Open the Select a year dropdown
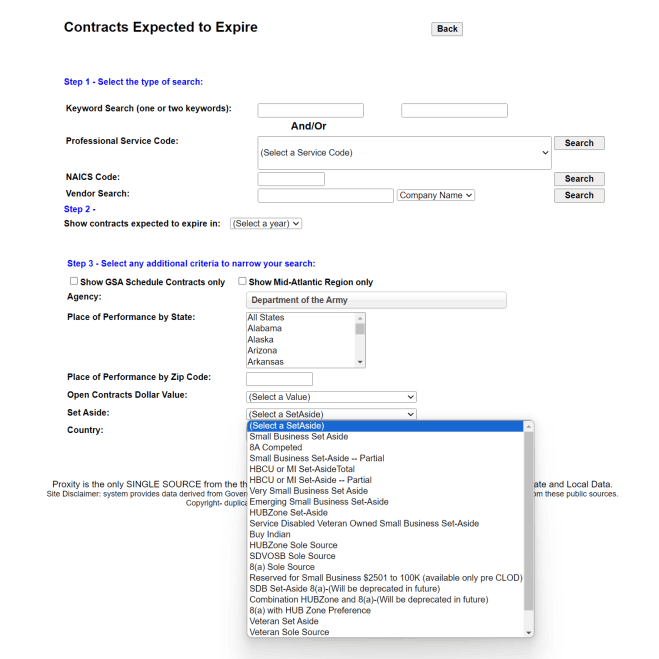 coord(266,224)
